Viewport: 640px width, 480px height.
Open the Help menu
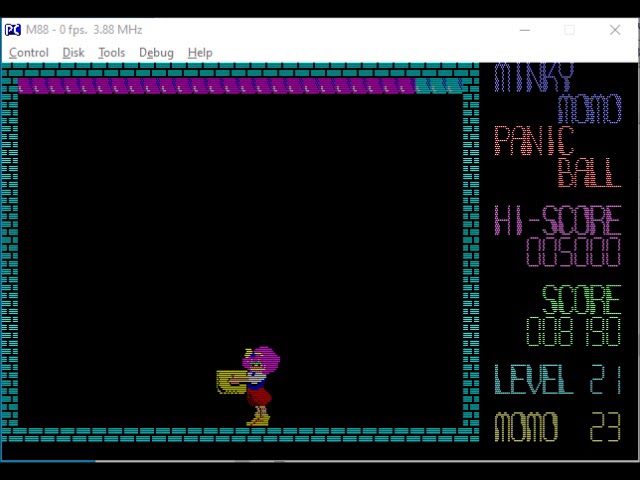point(200,53)
